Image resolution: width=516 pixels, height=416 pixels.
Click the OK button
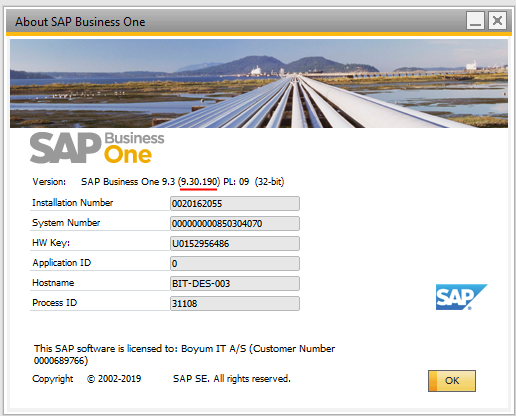[452, 381]
